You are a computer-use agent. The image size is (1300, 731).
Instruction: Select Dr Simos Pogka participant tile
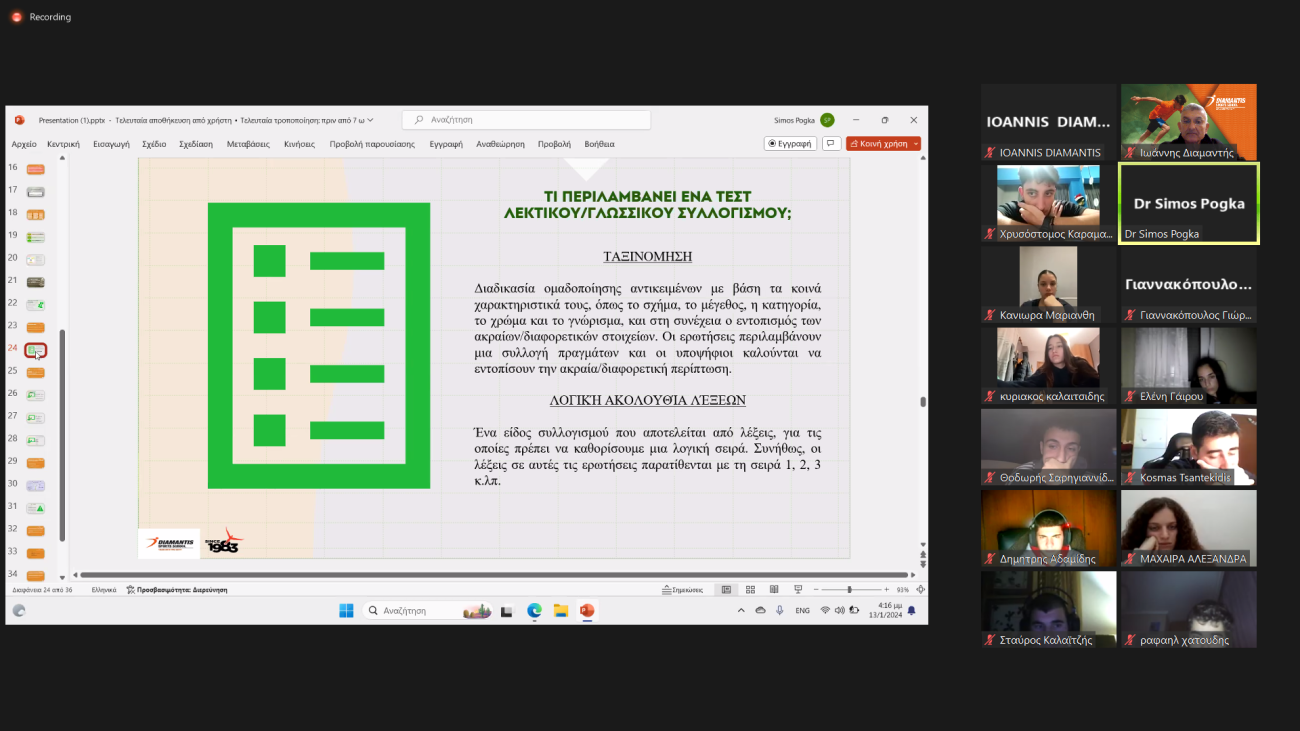point(1189,203)
